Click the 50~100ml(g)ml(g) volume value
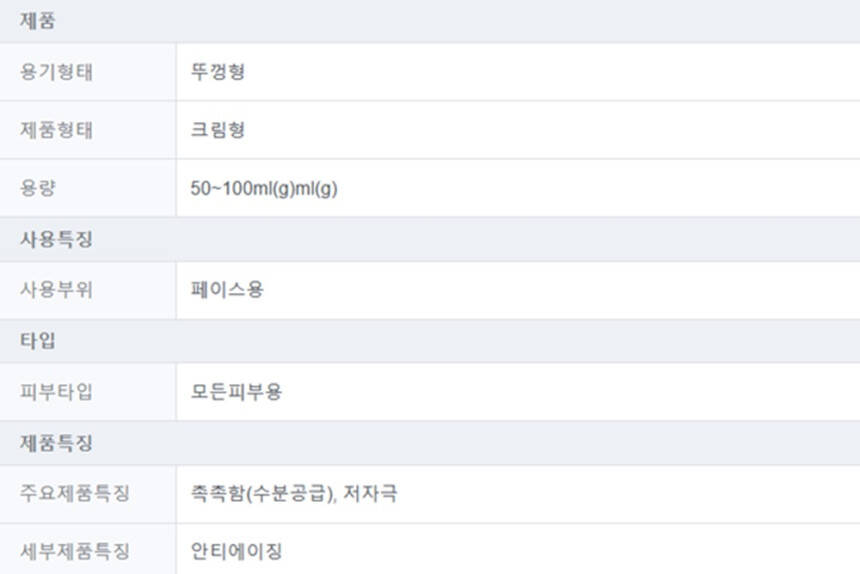Viewport: 860px width, 574px height. (x=264, y=188)
